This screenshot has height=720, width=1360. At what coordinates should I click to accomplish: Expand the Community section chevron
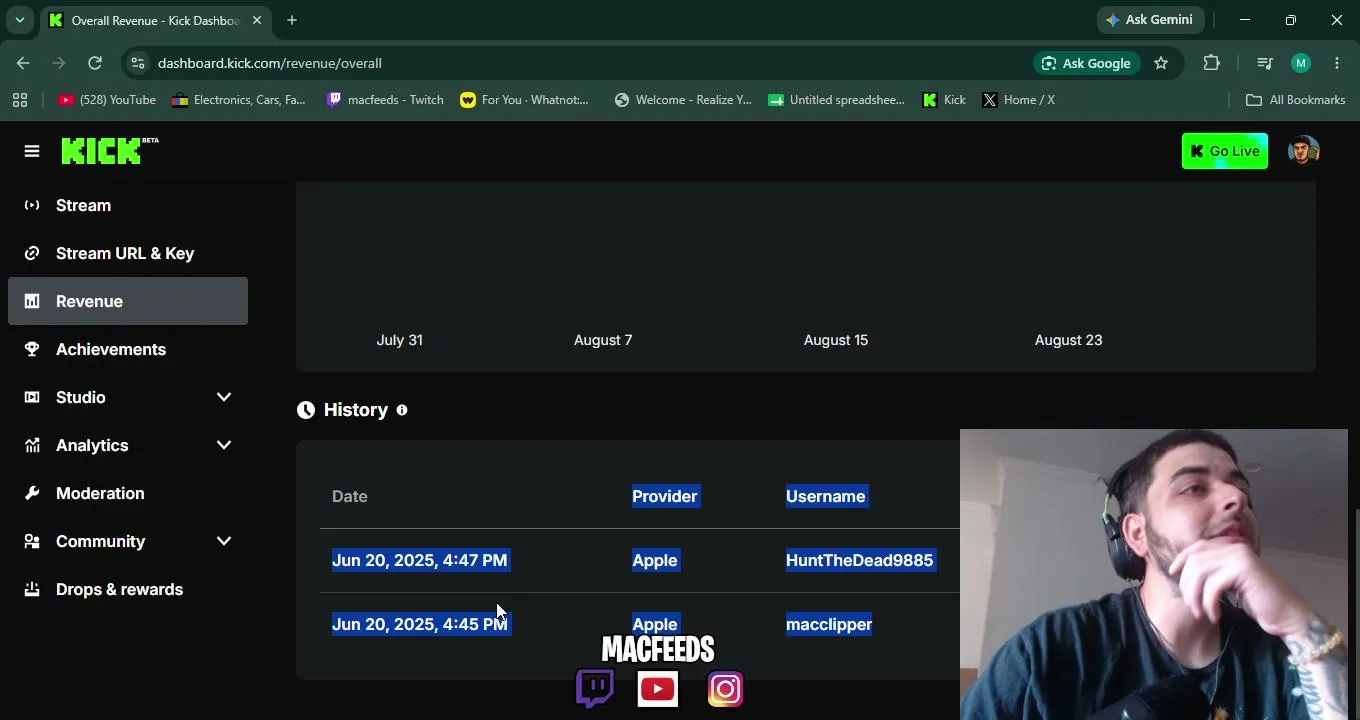tap(224, 541)
